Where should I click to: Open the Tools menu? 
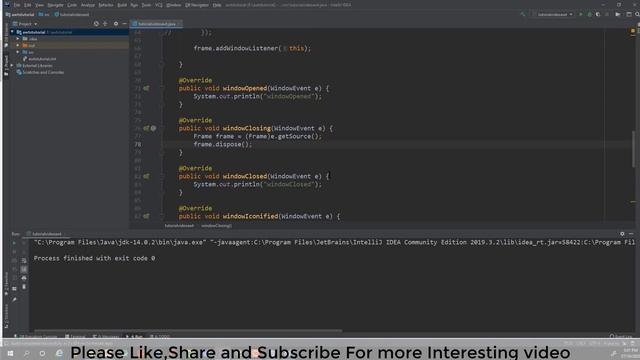(146, 5)
